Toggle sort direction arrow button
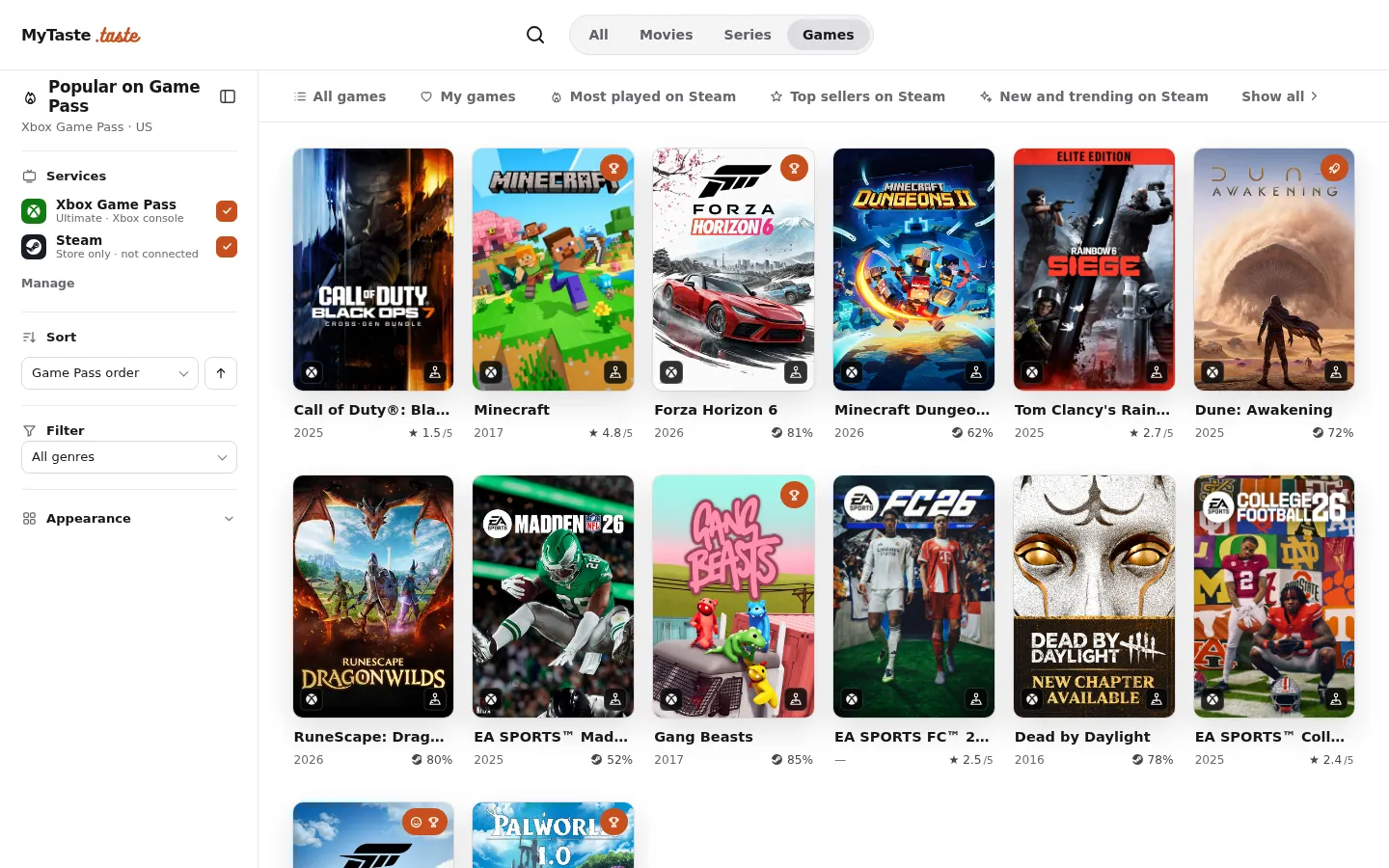This screenshot has height=868, width=1389. 221,373
